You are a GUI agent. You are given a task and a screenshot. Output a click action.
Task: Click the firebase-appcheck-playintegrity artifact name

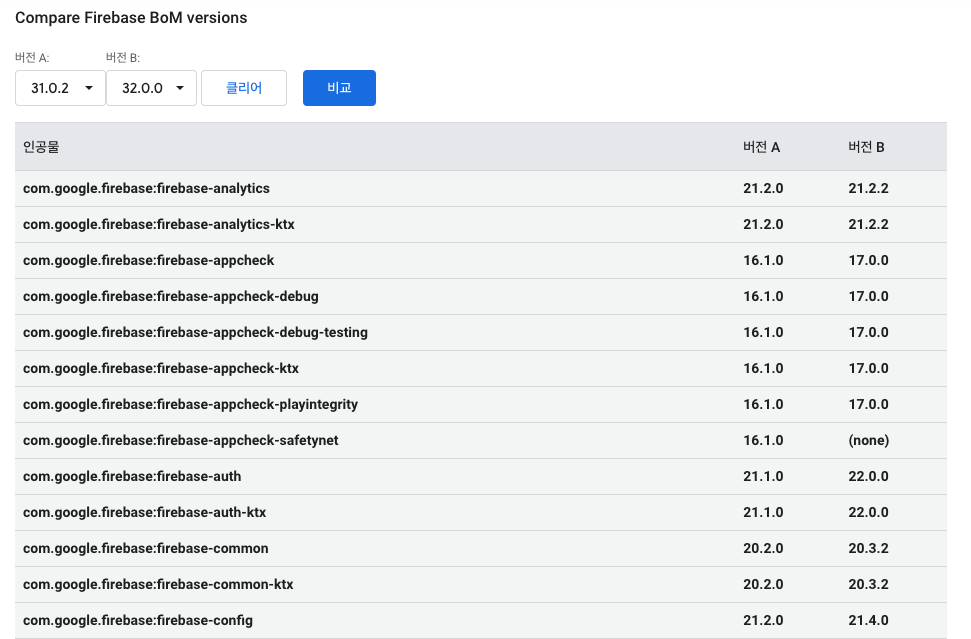[x=190, y=404]
